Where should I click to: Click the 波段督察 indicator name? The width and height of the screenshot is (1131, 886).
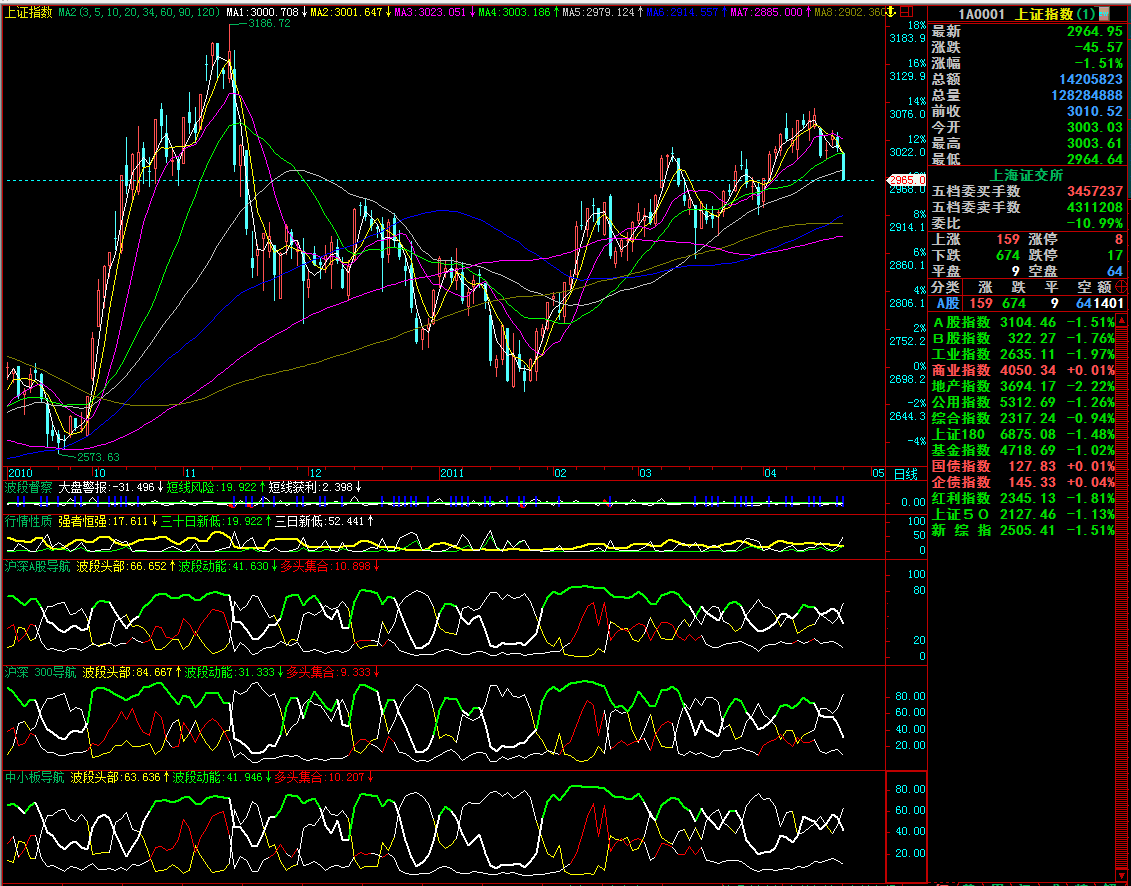click(x=28, y=487)
